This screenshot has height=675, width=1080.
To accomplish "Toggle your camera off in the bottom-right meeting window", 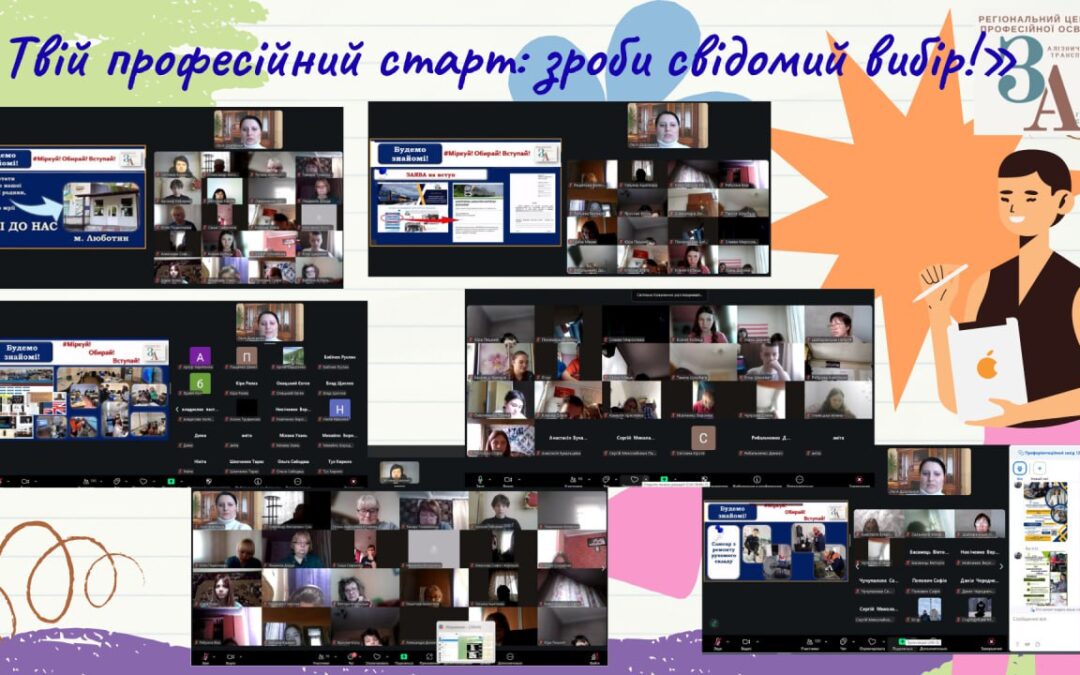I will click(x=745, y=643).
